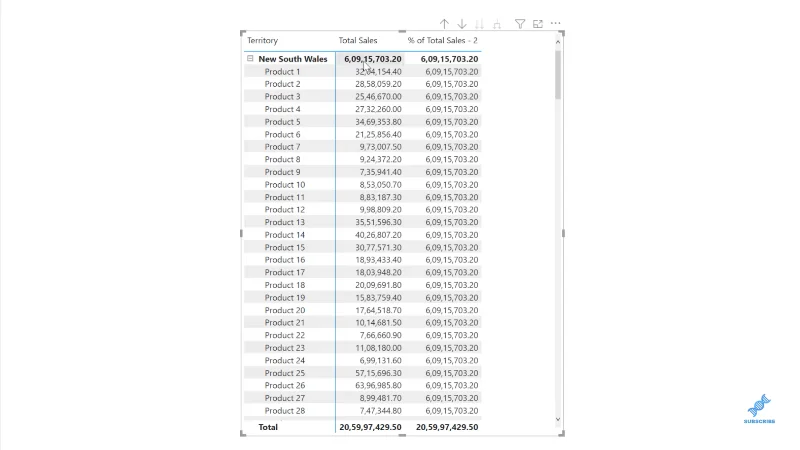Click Total Sales value 20,59,97,429.50
This screenshot has height=450, width=800.
pos(370,427)
